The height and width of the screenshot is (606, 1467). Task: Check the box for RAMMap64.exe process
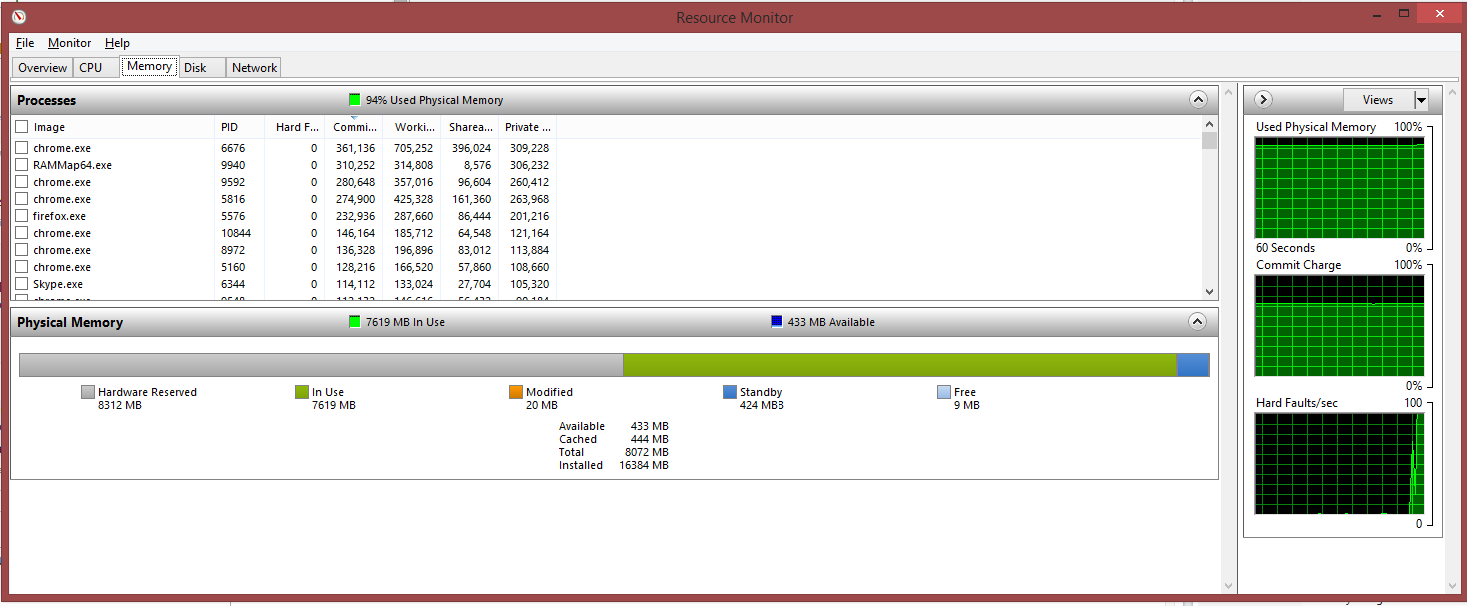(x=22, y=165)
